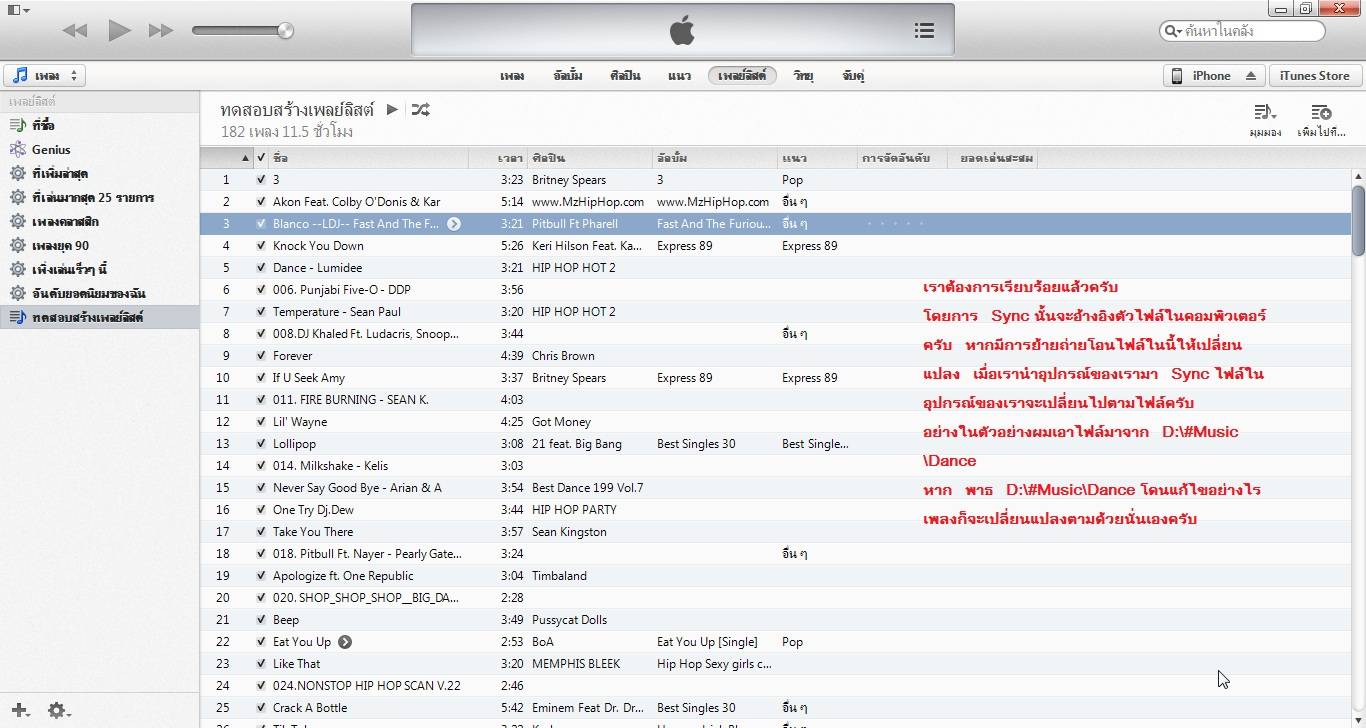
Task: Open the Up Next list icon
Action: 924,31
